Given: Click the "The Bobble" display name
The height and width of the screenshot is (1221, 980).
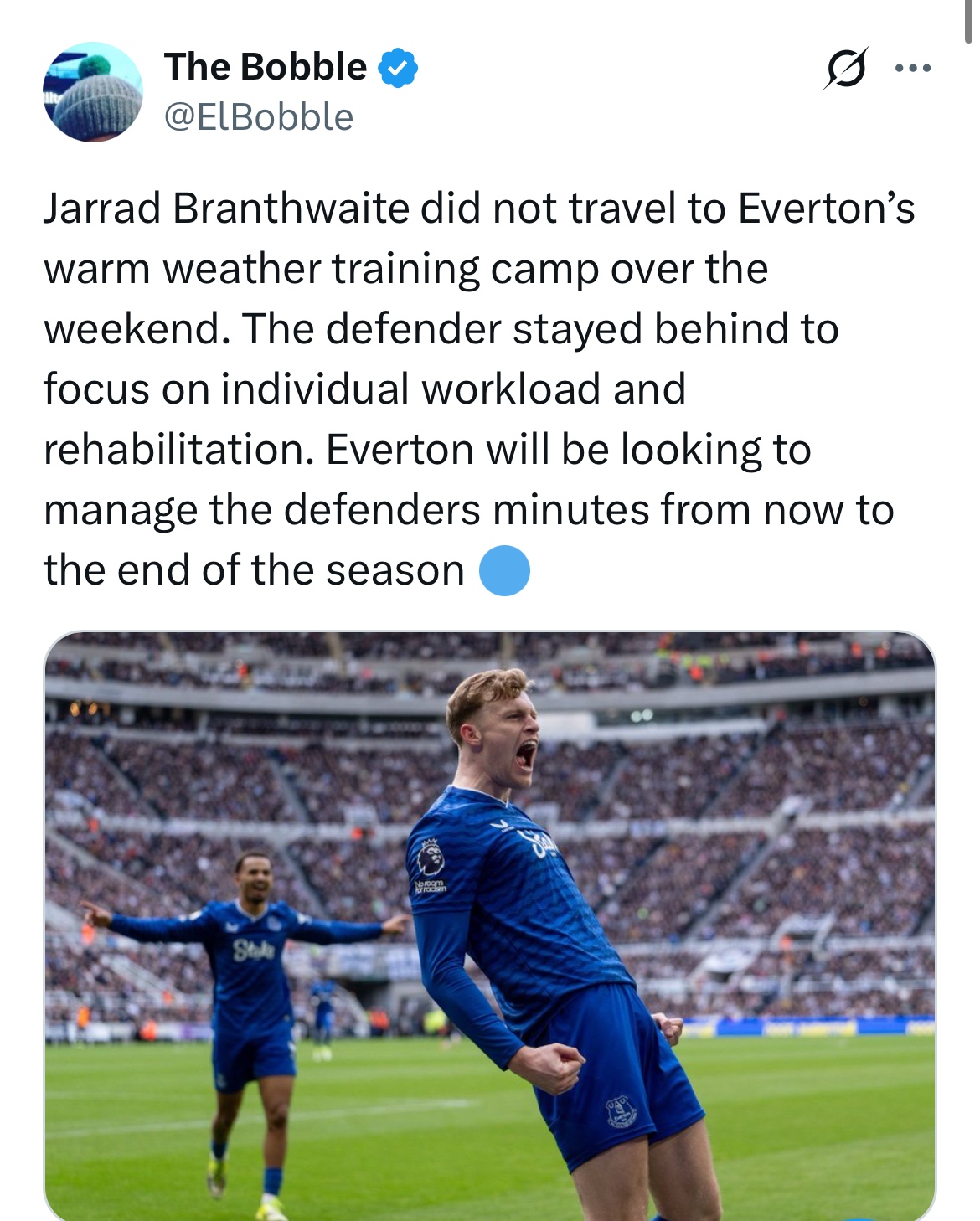Looking at the screenshot, I should [266, 67].
